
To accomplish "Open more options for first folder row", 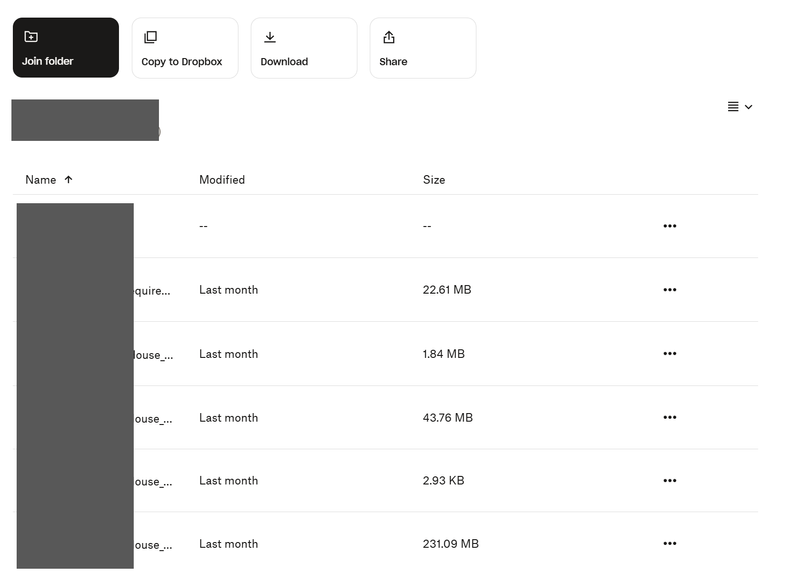I will tap(670, 226).
